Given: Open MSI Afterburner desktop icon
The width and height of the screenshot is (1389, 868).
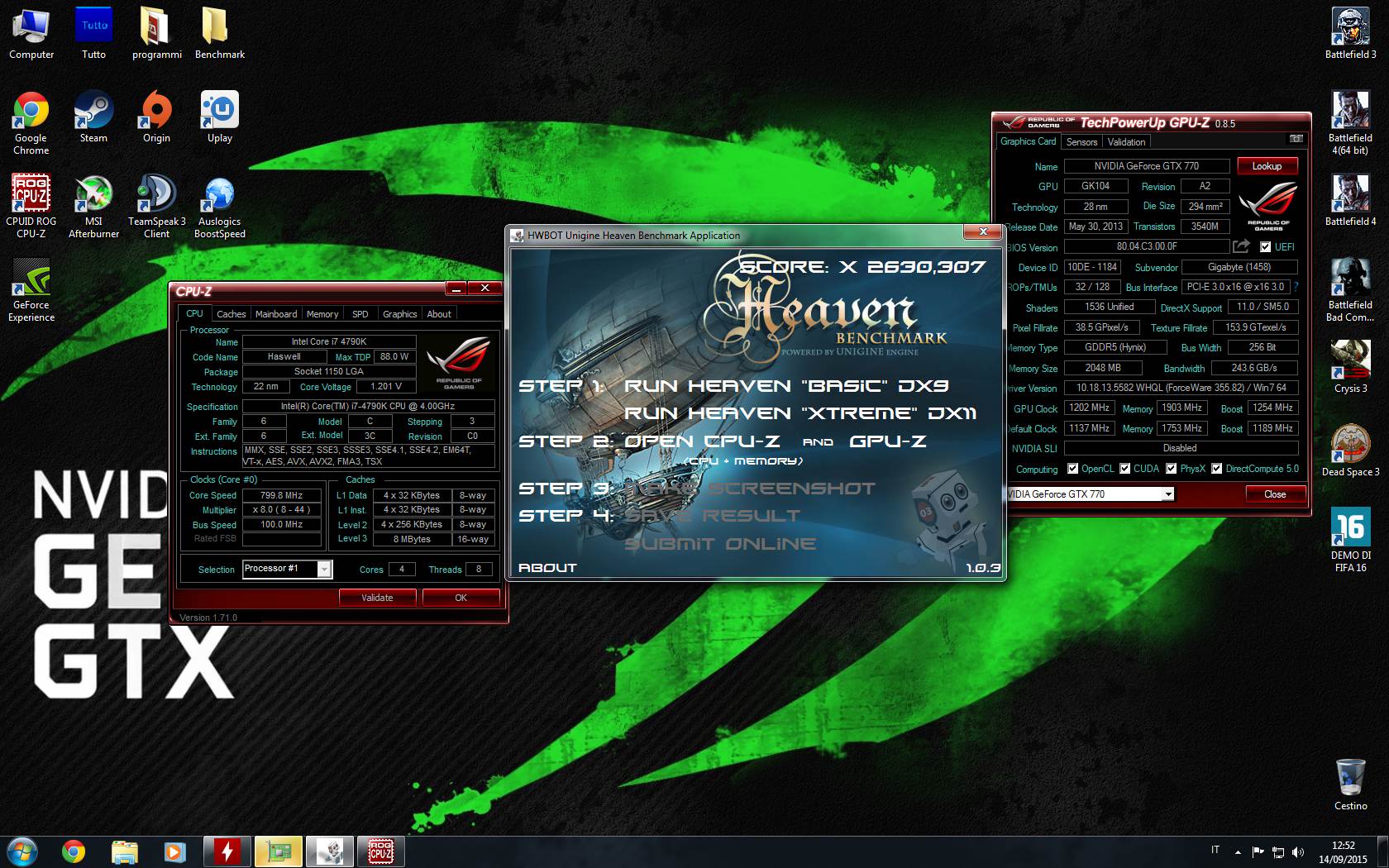Looking at the screenshot, I should [93, 207].
